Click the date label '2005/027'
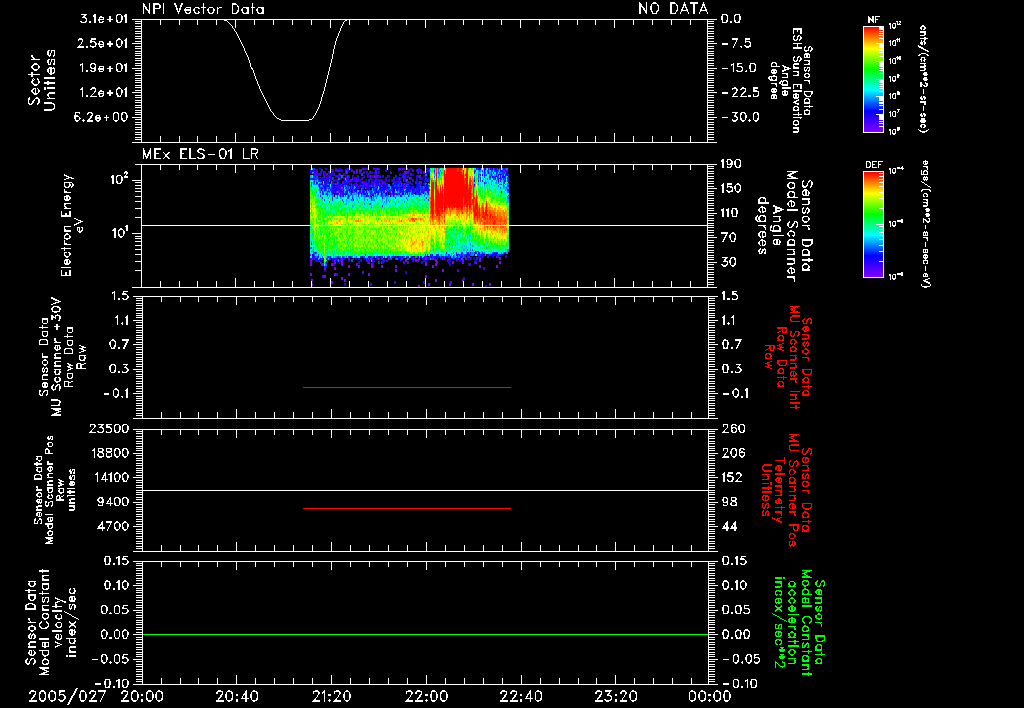Image resolution: width=1024 pixels, height=708 pixels. (x=67, y=697)
